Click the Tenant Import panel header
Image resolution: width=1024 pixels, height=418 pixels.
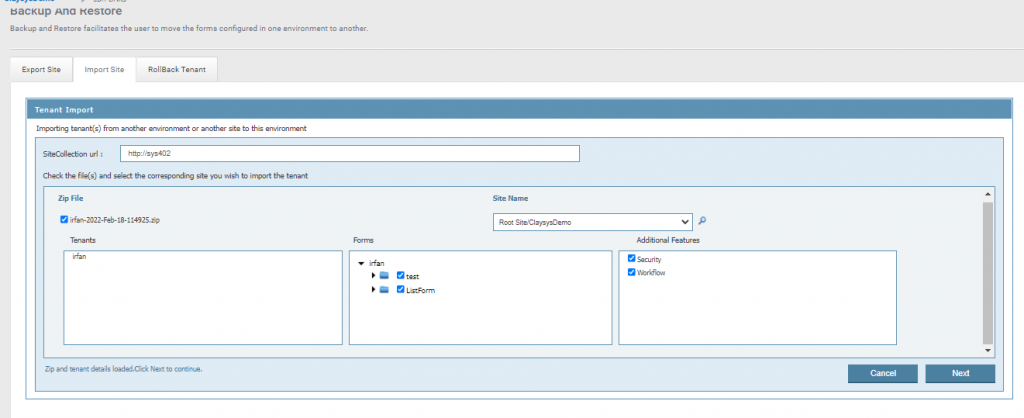519,110
